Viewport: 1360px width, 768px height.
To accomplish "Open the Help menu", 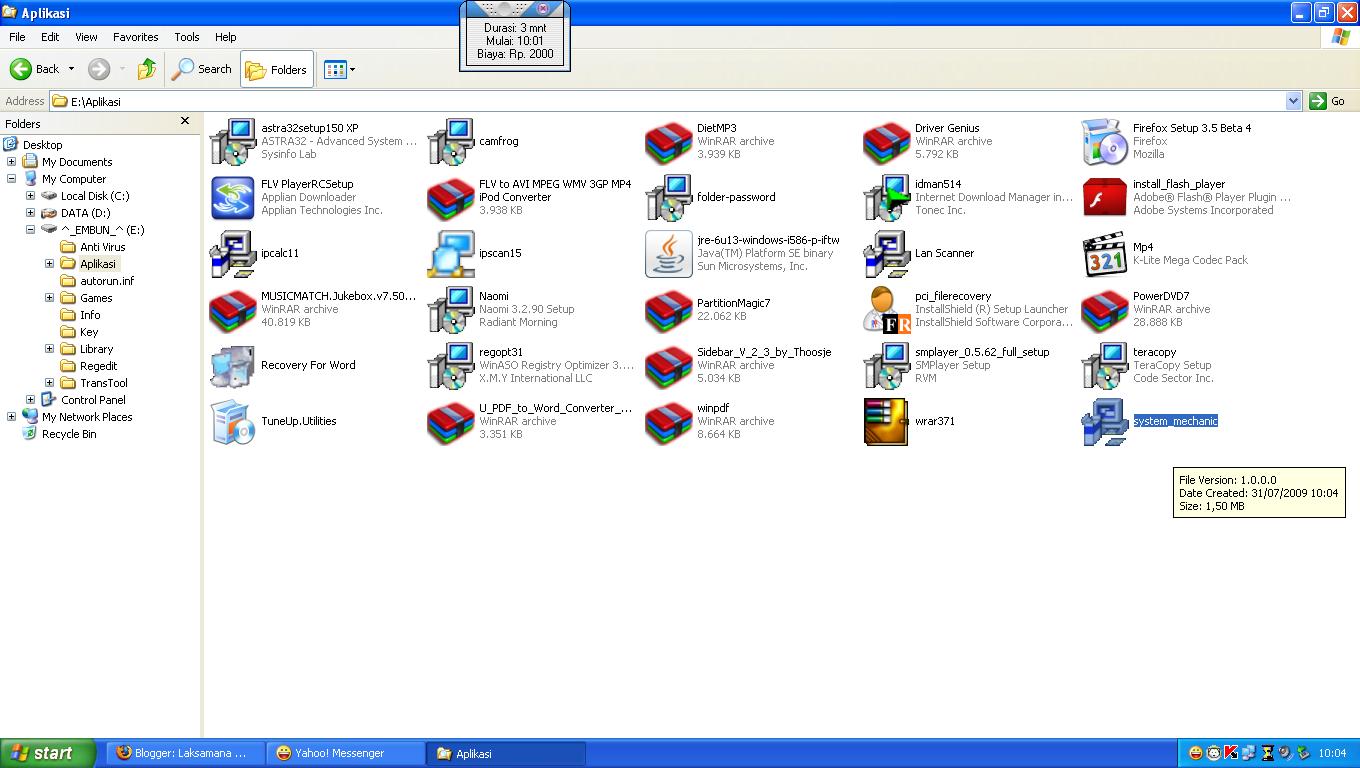I will 226,37.
